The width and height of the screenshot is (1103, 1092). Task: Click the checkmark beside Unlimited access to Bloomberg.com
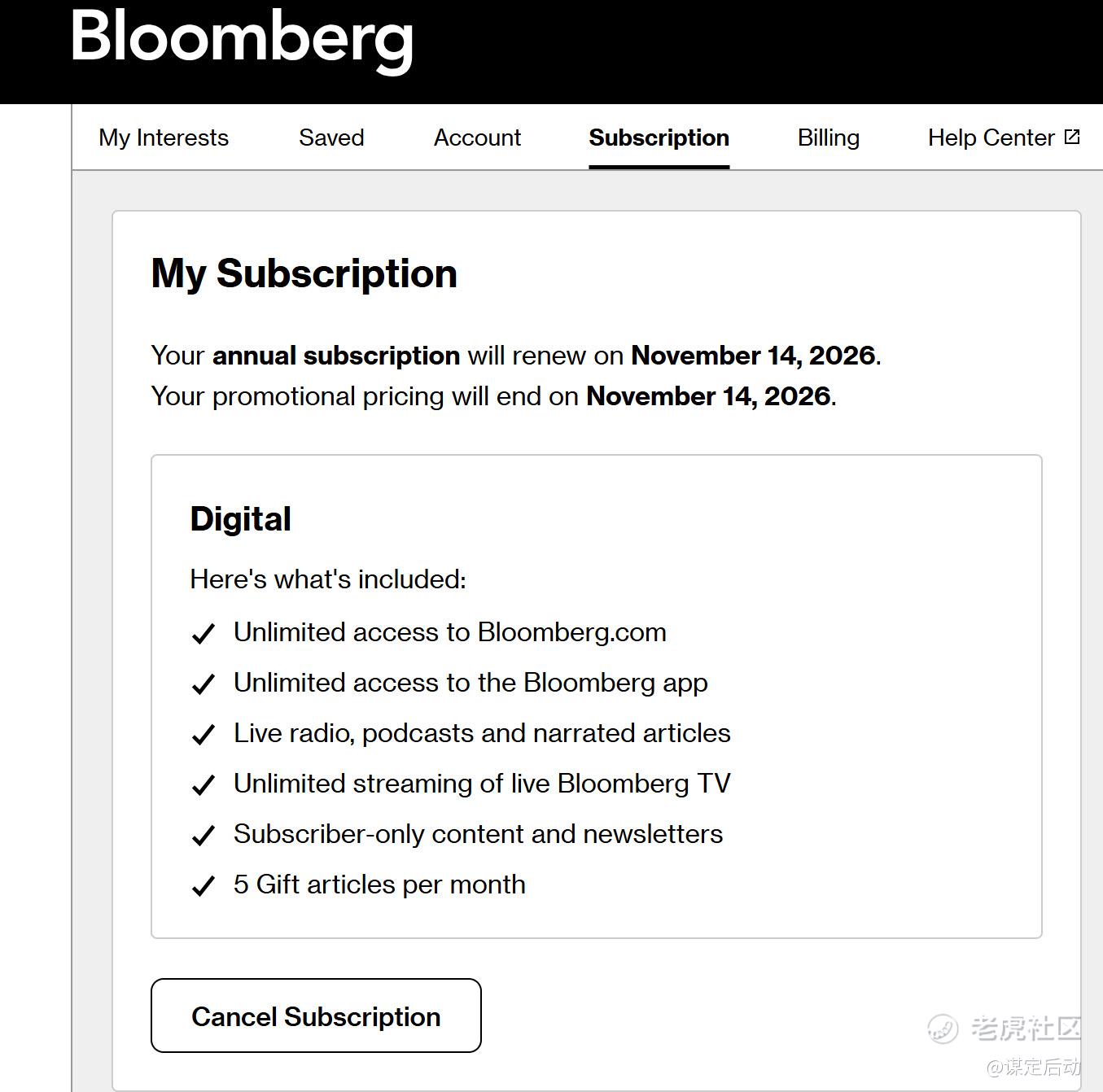(x=203, y=633)
